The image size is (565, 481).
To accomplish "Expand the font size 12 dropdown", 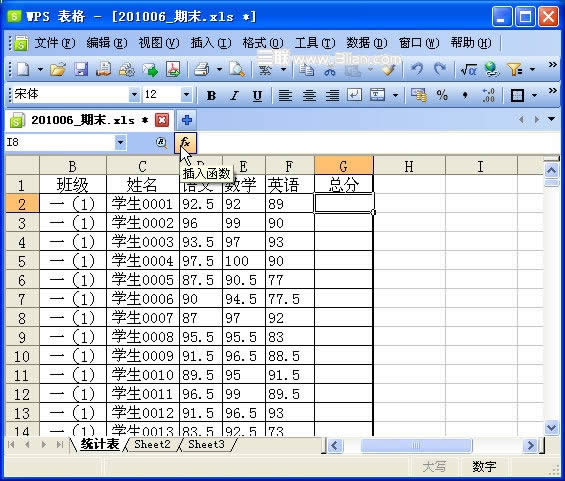I will [186, 95].
